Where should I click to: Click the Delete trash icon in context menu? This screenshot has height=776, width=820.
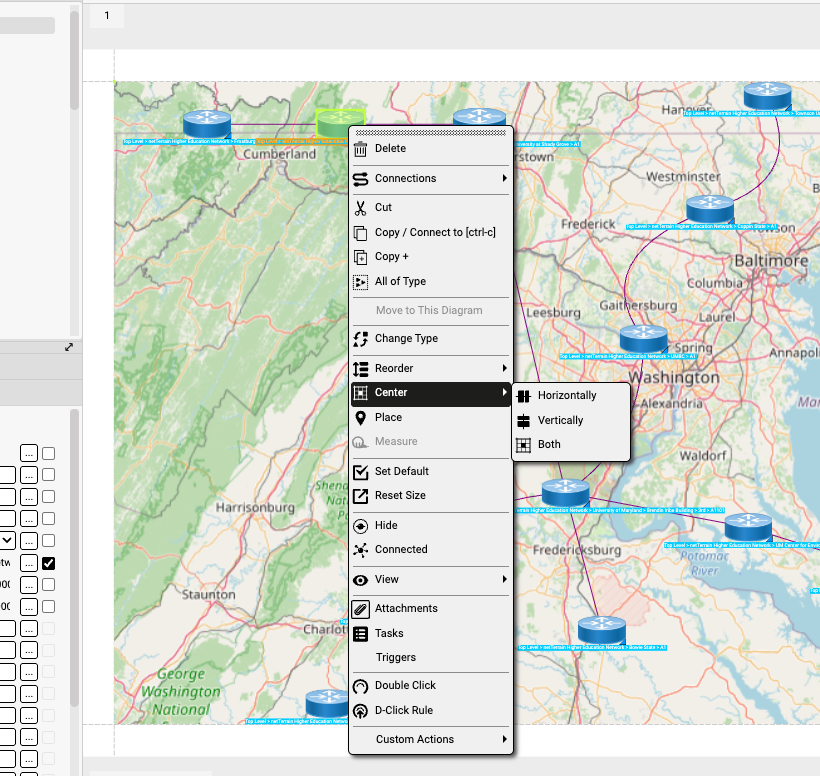[x=361, y=149]
